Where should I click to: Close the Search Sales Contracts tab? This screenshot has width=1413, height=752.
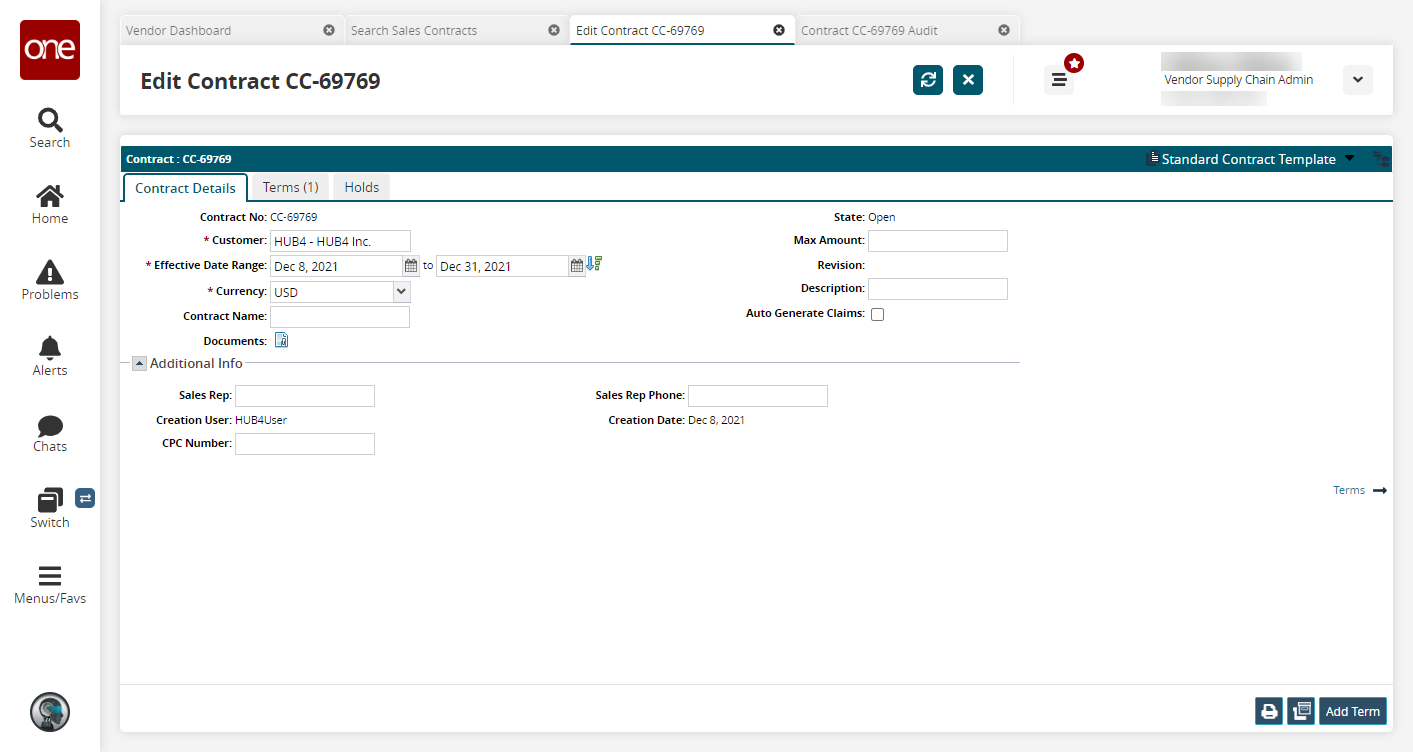[554, 30]
